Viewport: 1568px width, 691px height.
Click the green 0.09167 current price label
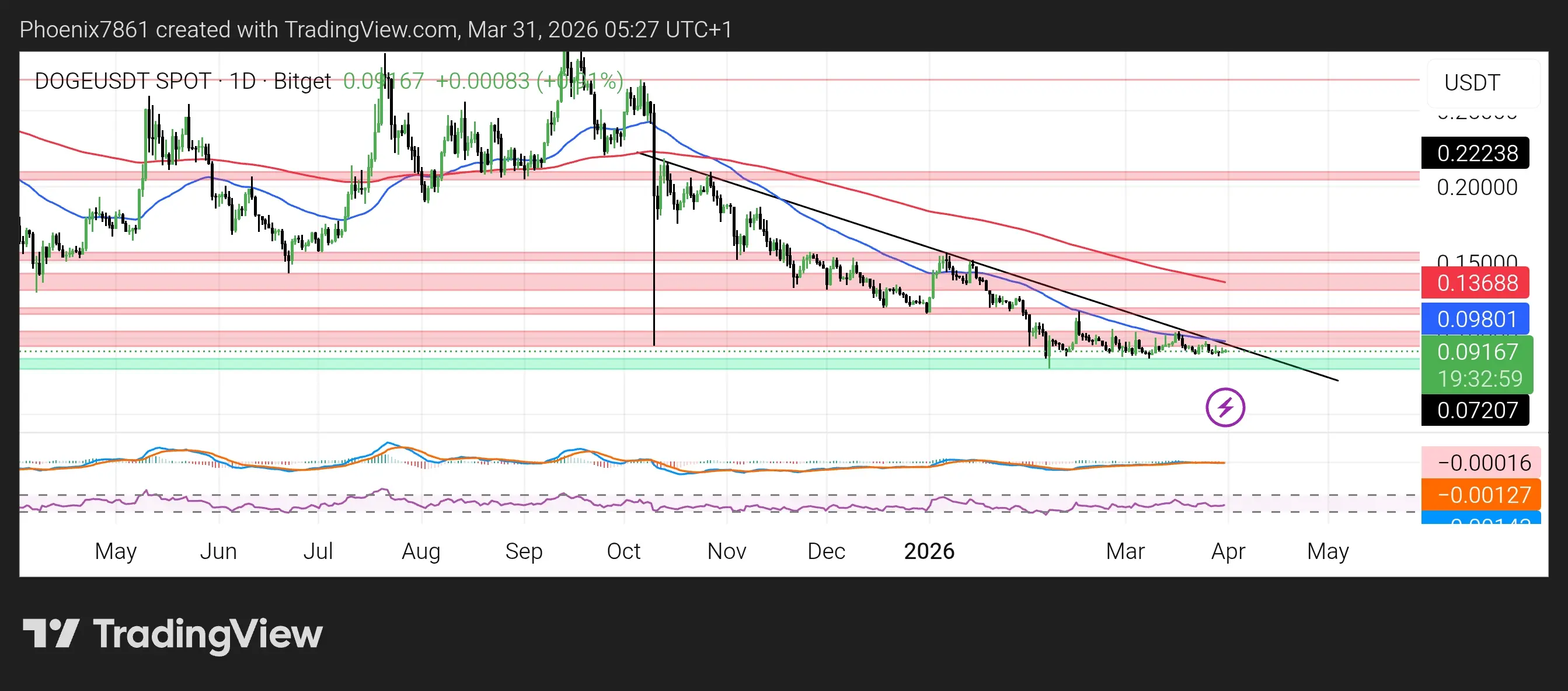coord(1477,352)
